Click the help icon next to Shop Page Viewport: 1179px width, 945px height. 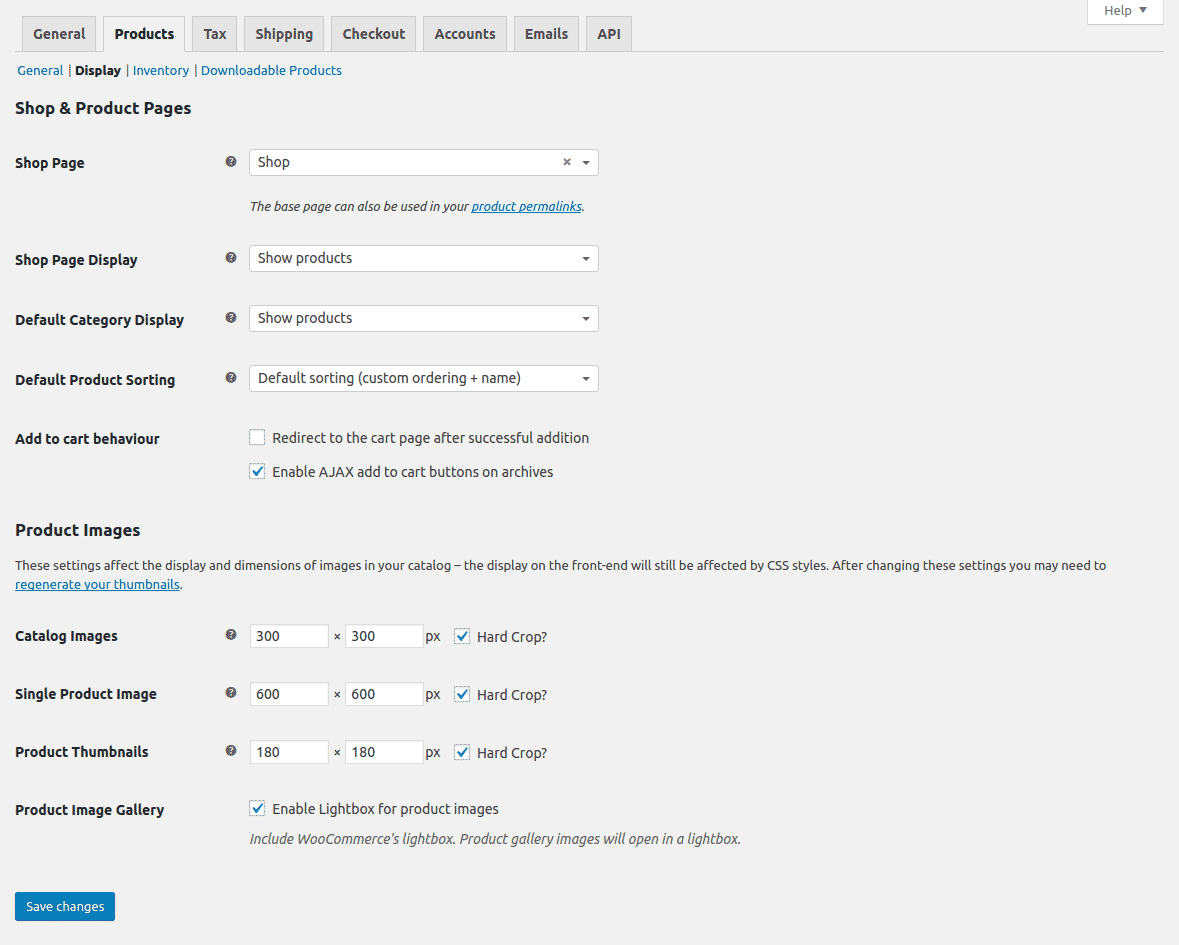coord(231,161)
